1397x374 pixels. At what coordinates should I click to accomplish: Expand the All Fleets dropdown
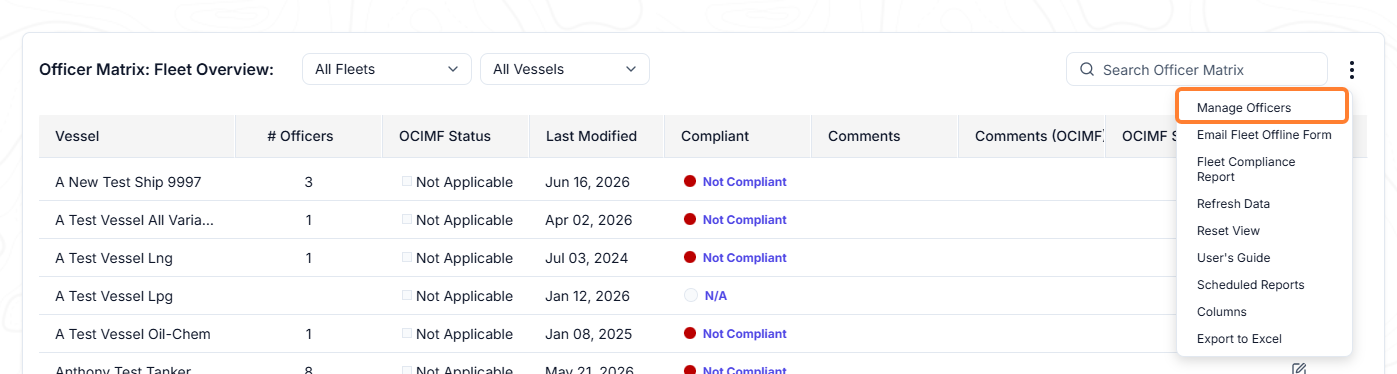tap(386, 69)
